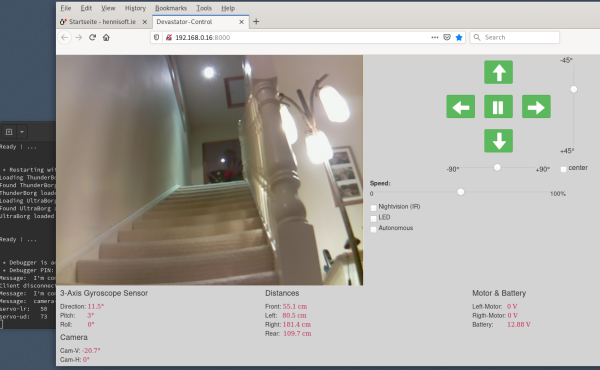600x370 pixels.
Task: Reverse with the down arrow button
Action: point(498,141)
